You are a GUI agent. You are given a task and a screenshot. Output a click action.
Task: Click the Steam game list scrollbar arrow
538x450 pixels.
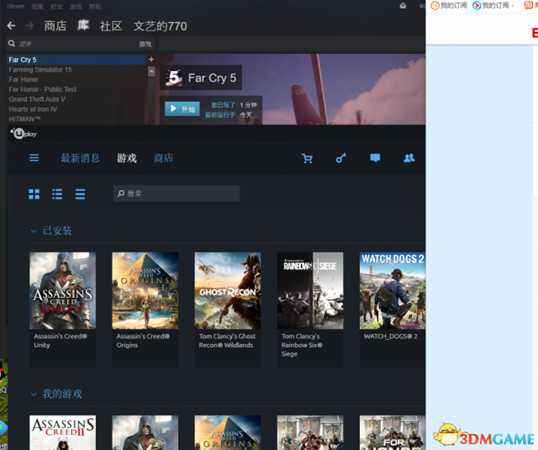(x=151, y=71)
